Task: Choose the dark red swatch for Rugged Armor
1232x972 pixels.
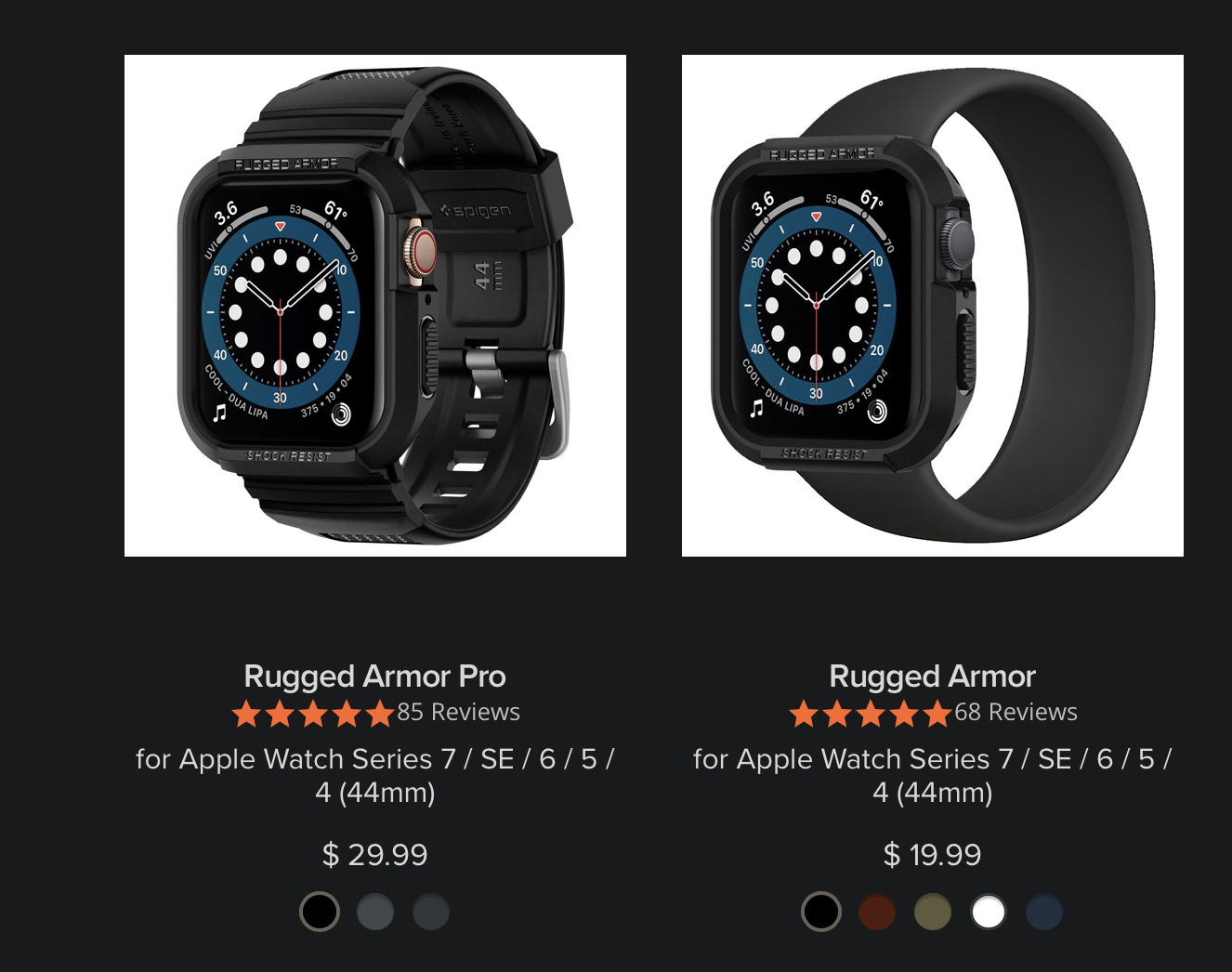Action: point(877,912)
